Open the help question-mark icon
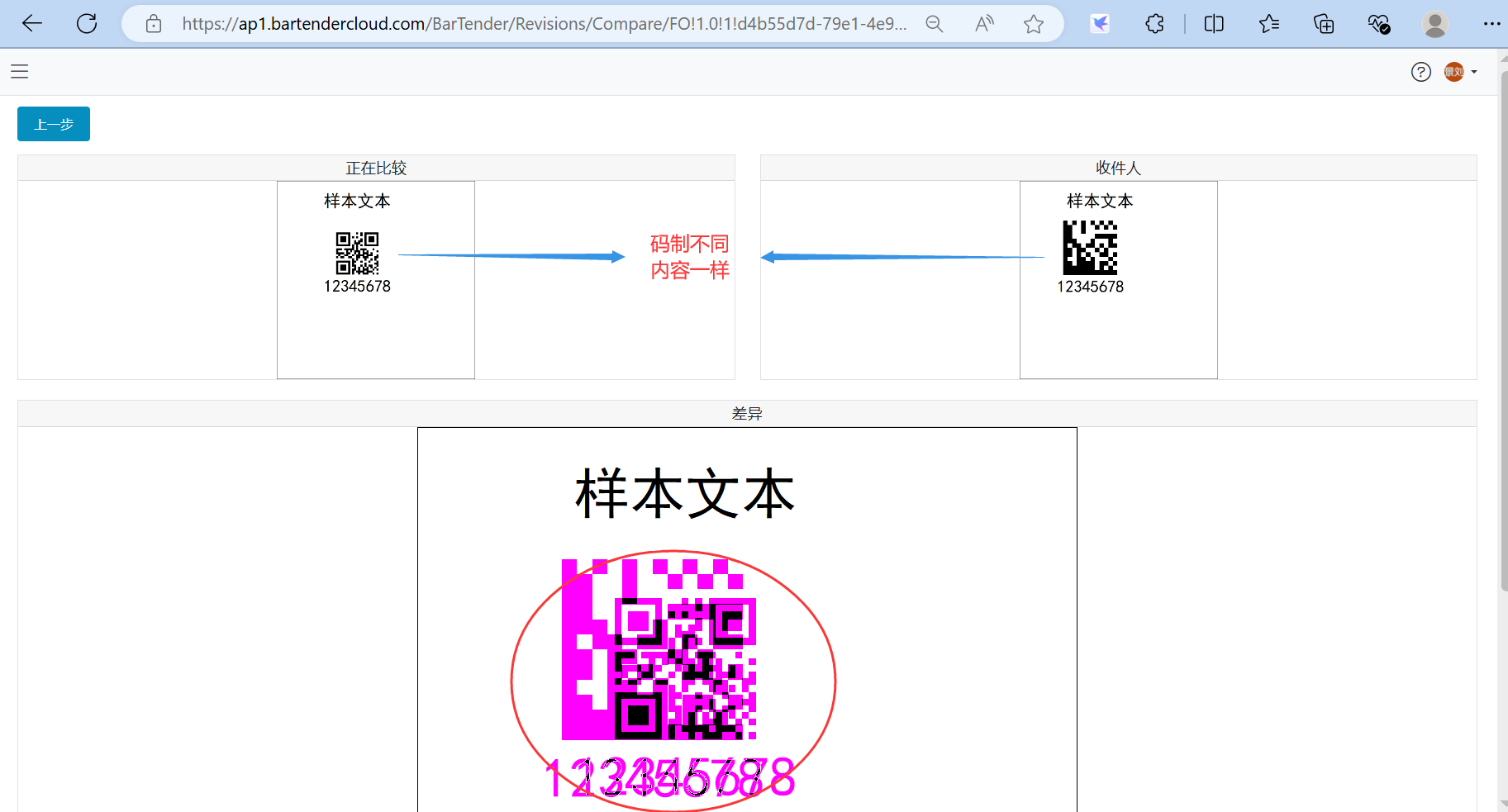 click(x=1421, y=72)
